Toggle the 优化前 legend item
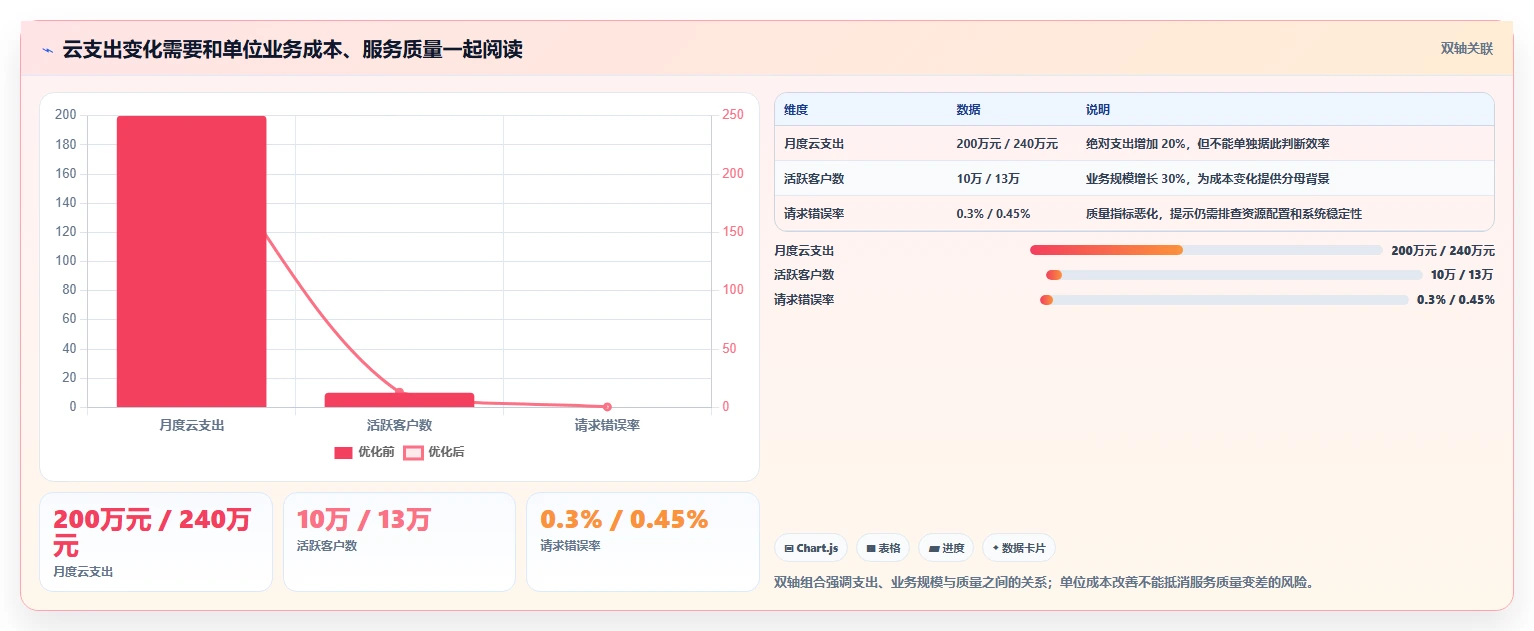 [364, 452]
